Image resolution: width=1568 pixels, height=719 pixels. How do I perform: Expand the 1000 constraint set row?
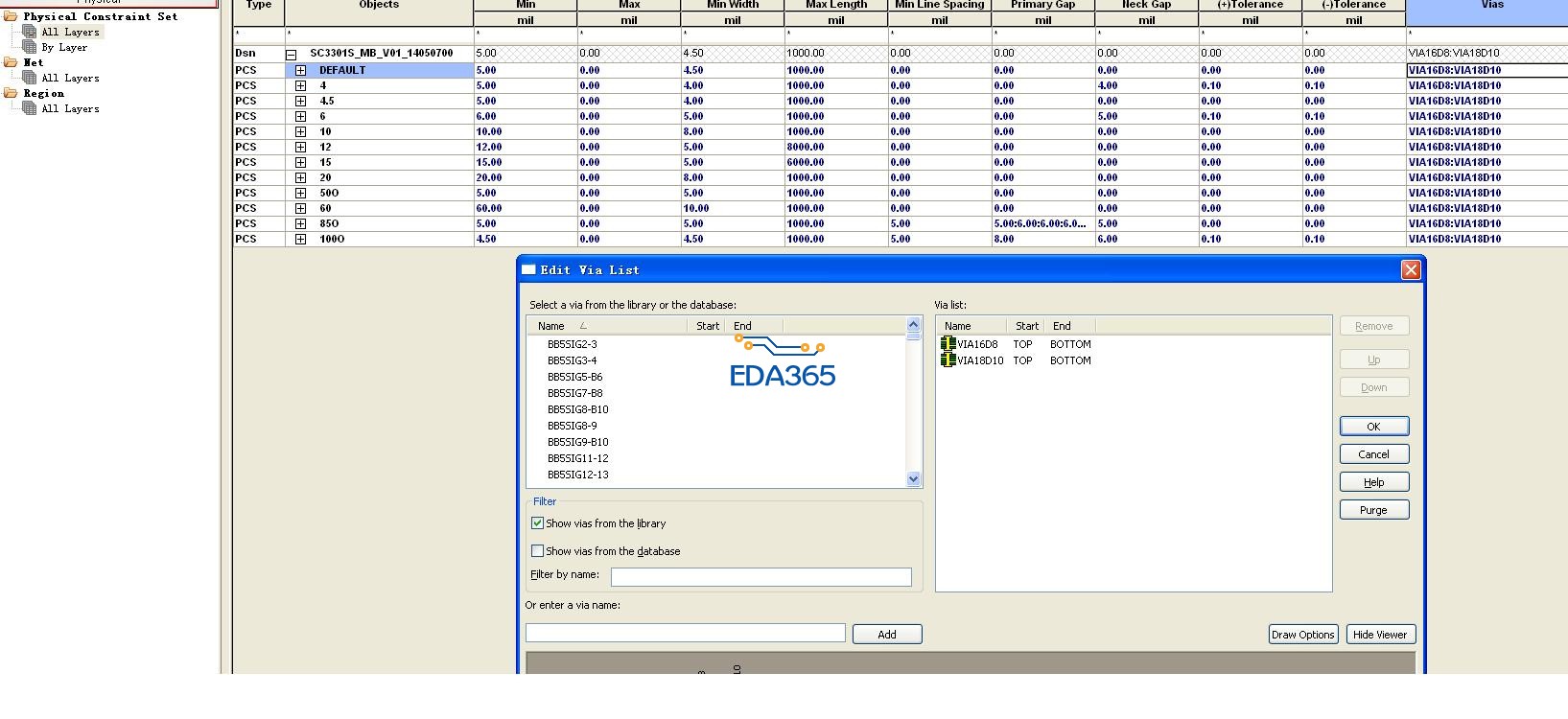pyautogui.click(x=300, y=239)
